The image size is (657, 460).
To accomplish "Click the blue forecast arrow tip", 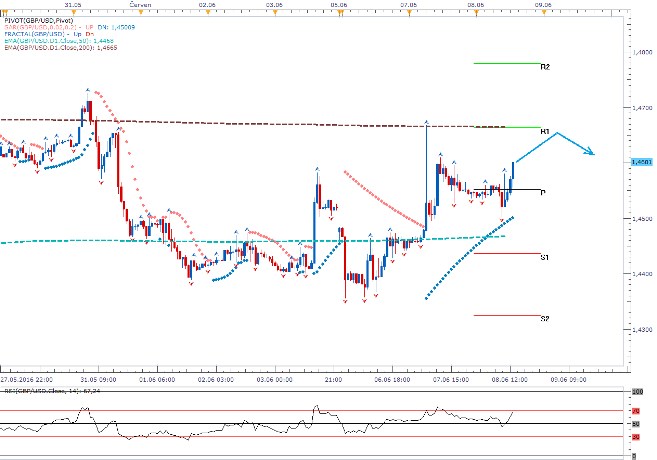I will pos(594,154).
